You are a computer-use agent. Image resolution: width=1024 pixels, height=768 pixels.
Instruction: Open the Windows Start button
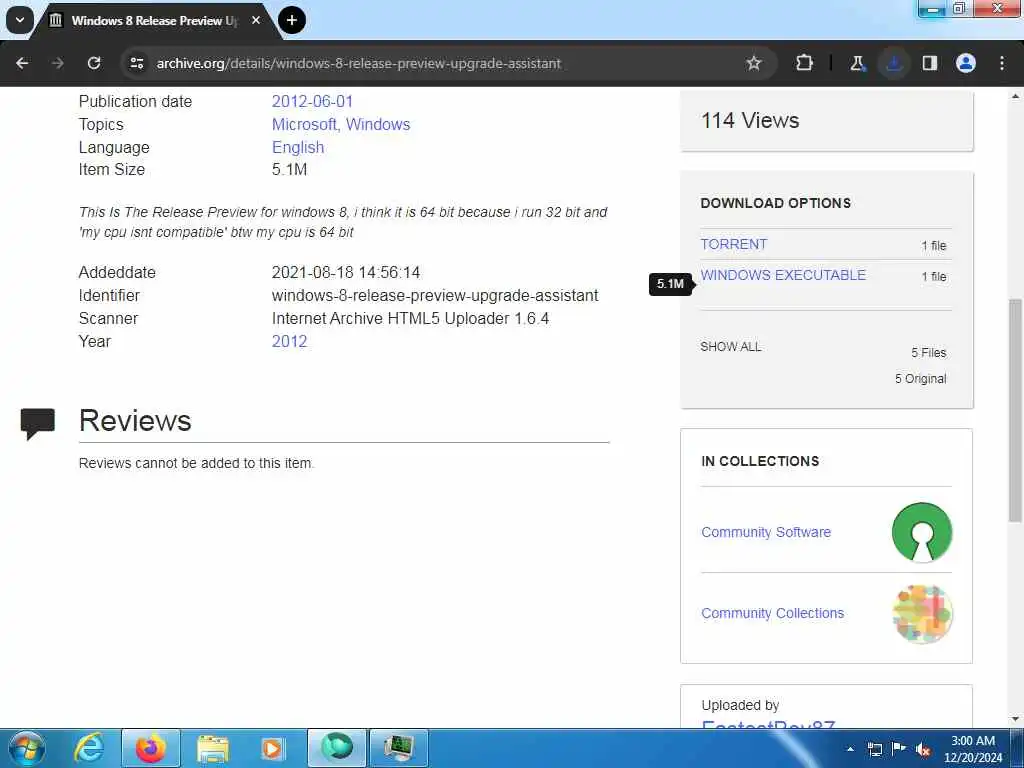pyautogui.click(x=27, y=748)
